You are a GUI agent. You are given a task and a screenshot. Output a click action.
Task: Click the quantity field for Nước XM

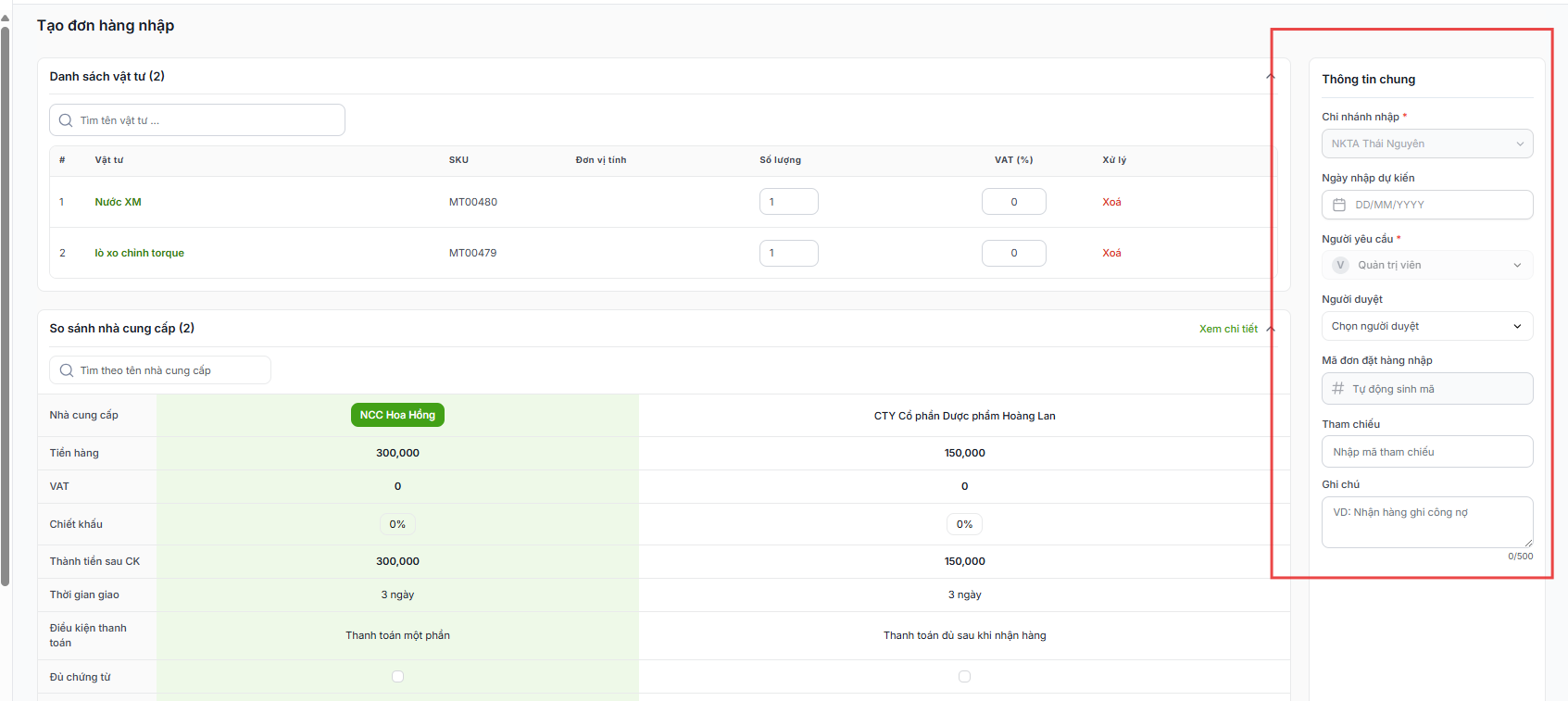788,202
